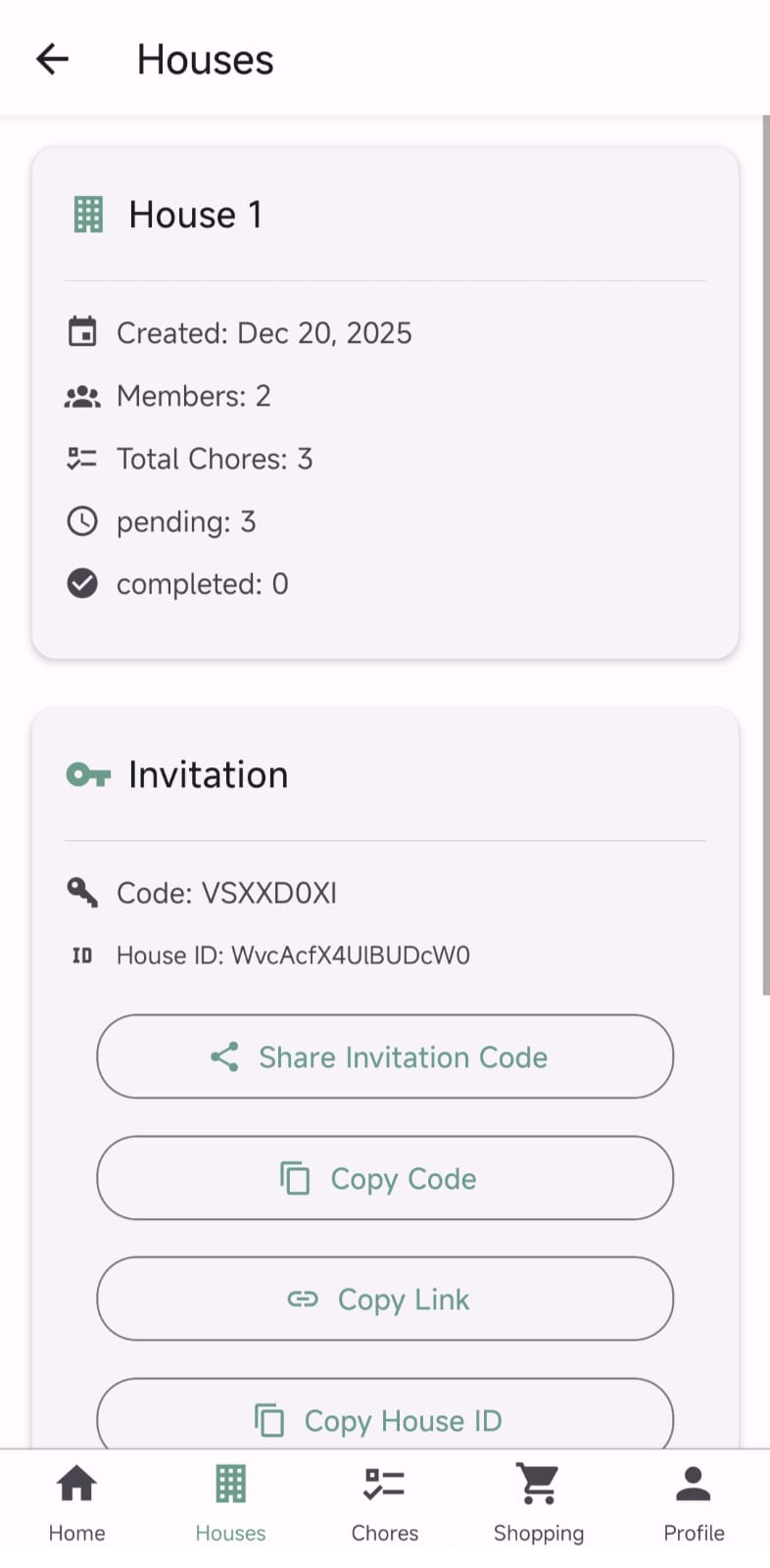770x1568 pixels.
Task: Click the completed checkmark icon
Action: pos(82,584)
